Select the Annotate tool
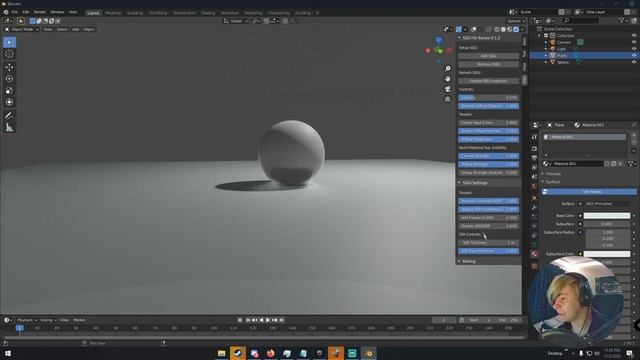The width and height of the screenshot is (640, 360). point(9,116)
